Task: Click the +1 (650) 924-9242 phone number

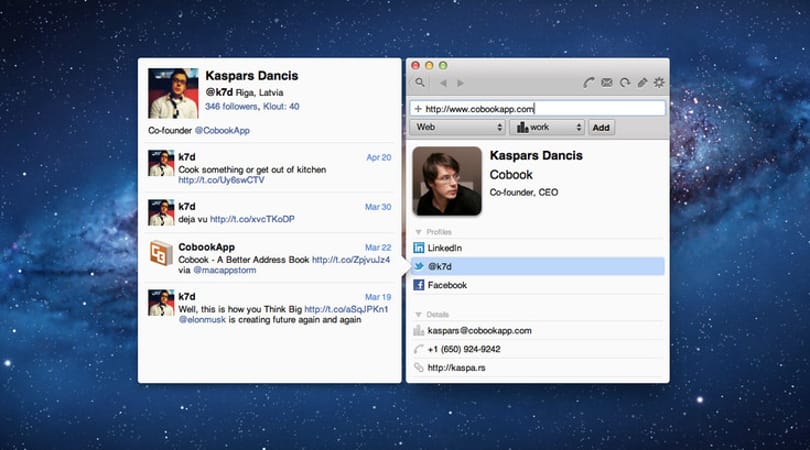Action: click(464, 349)
